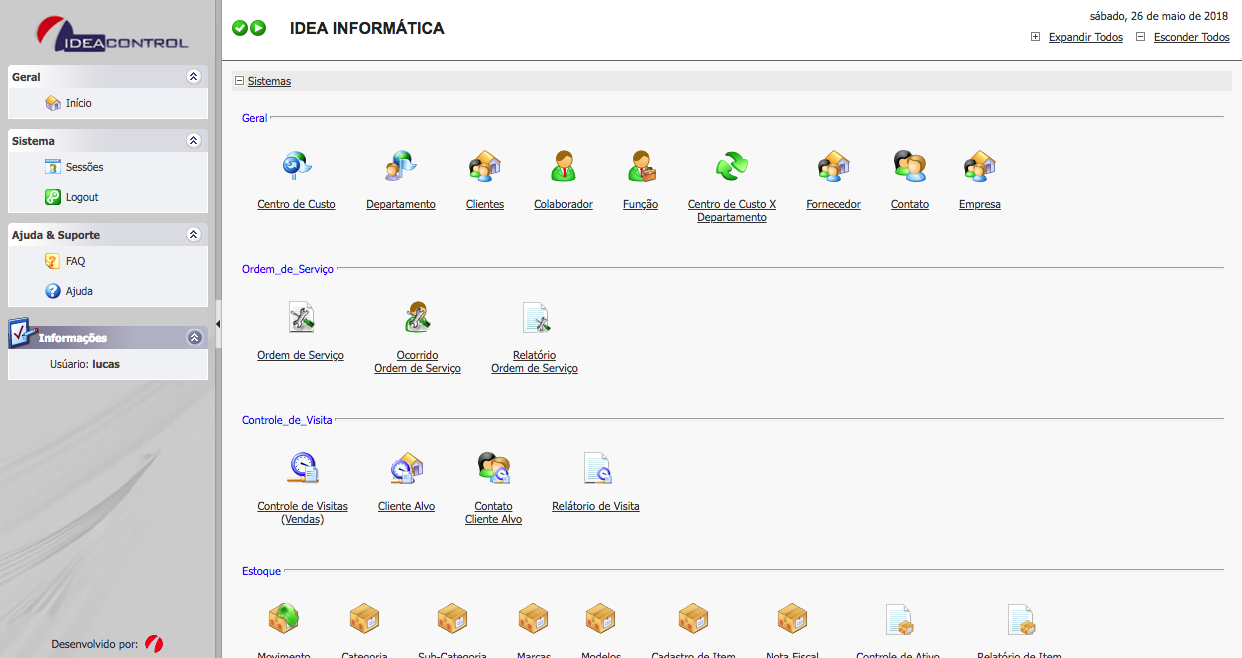This screenshot has height=658, width=1242.
Task: Collapse the Sistema sidebar panel
Action: (x=194, y=141)
